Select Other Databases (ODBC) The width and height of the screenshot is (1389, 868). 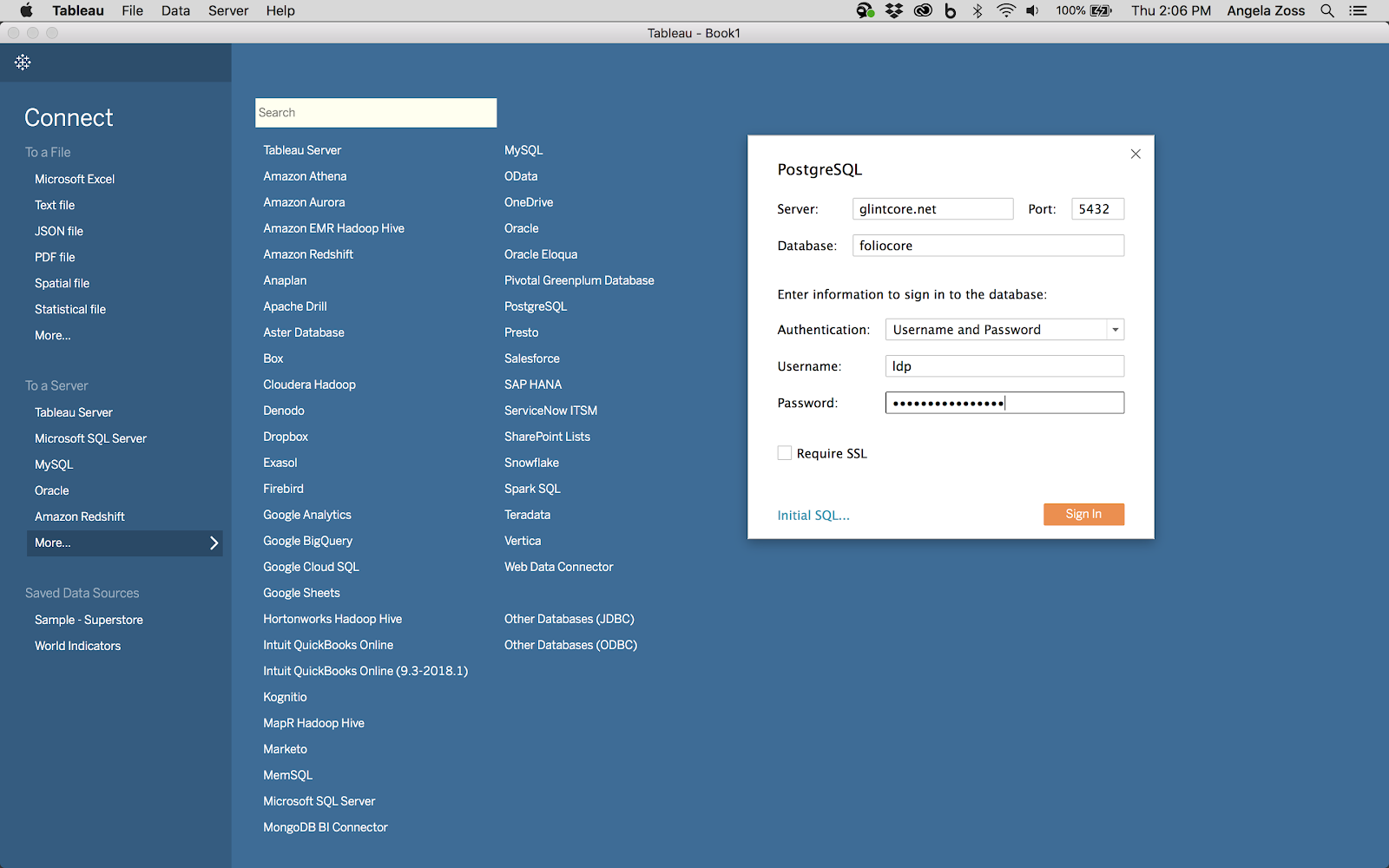point(570,645)
